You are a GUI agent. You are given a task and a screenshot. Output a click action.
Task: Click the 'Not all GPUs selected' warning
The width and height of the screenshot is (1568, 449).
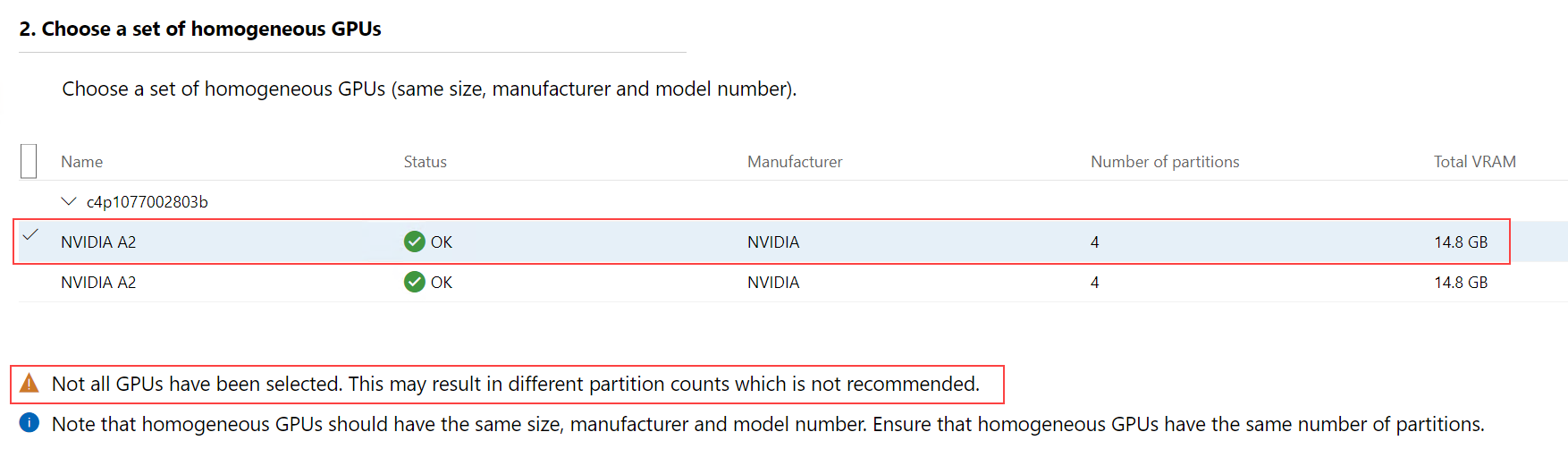516,384
